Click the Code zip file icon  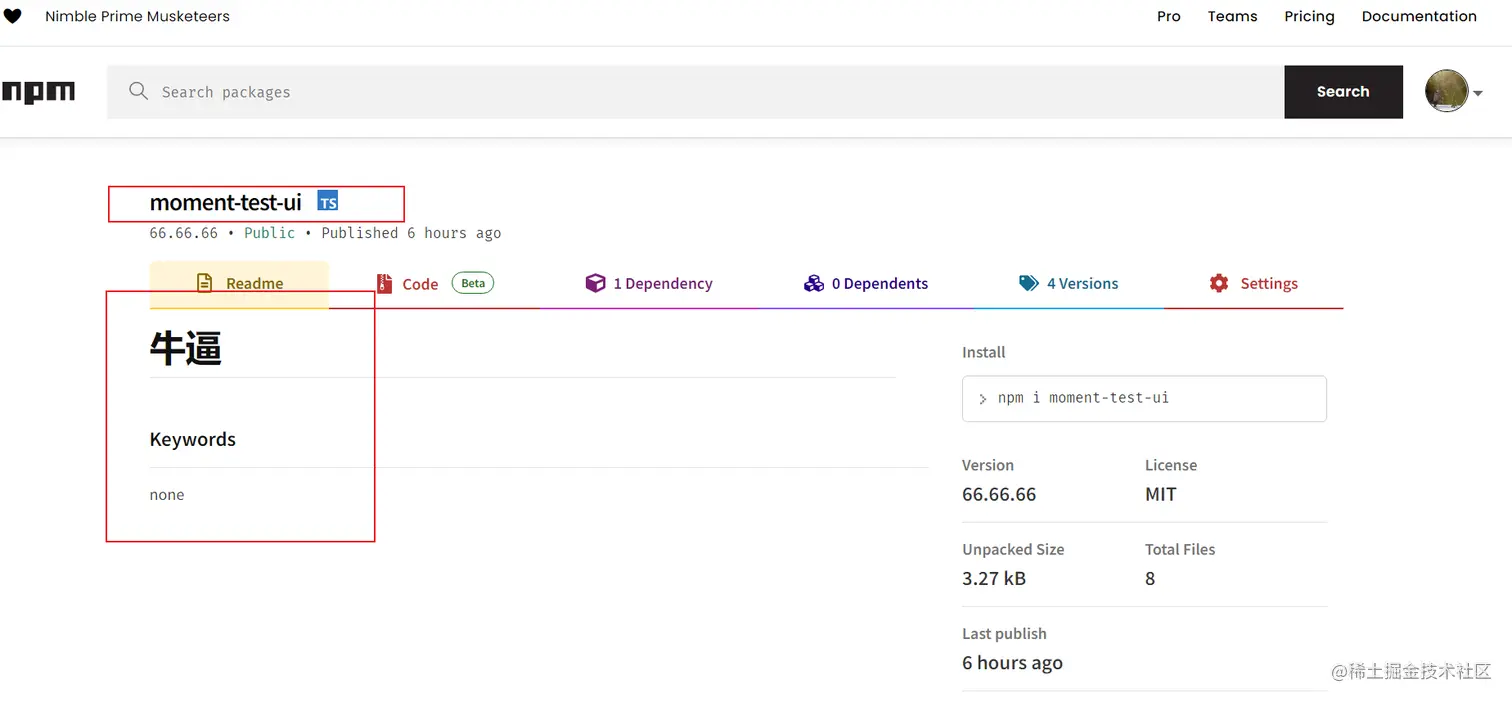point(384,284)
